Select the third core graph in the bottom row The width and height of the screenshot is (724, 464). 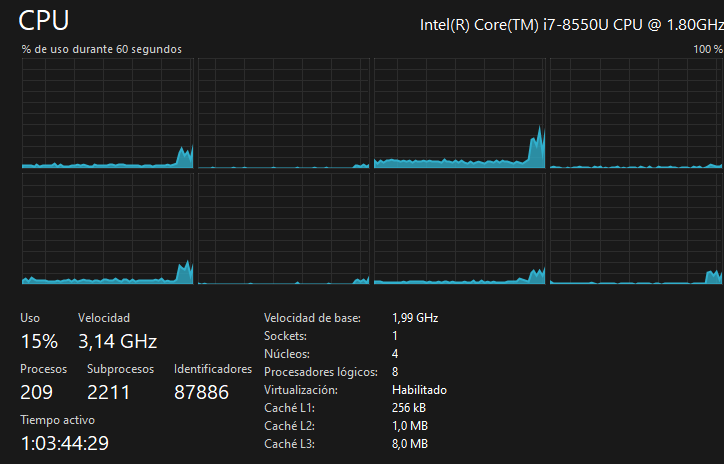point(460,229)
